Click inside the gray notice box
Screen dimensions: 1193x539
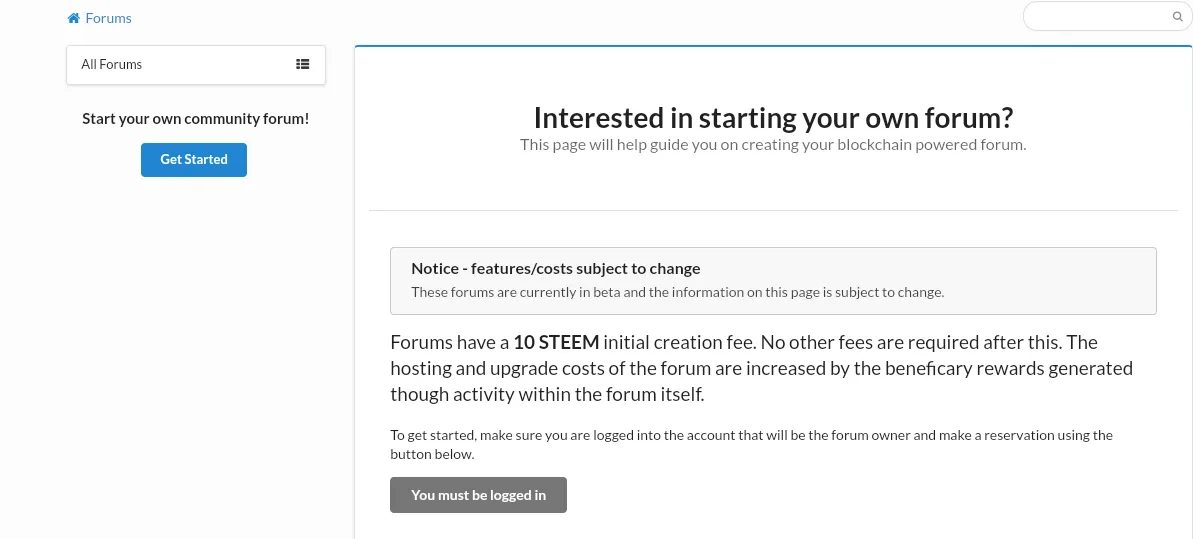[773, 281]
